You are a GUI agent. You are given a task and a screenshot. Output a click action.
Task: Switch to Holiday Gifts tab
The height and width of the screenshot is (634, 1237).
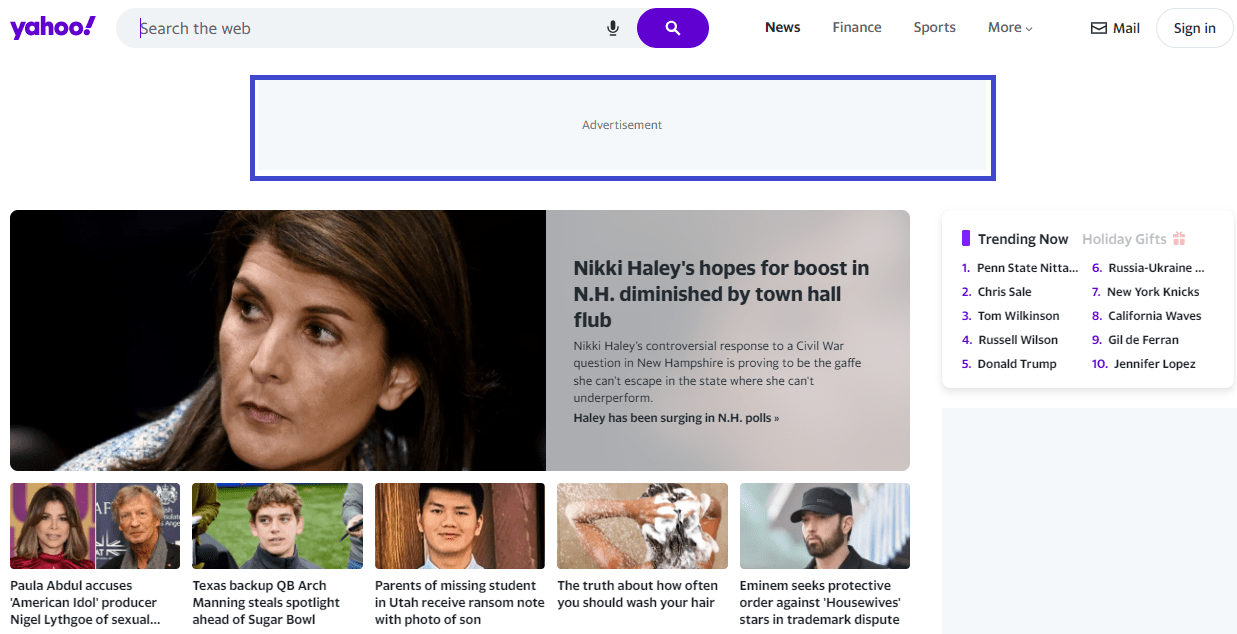coord(1124,239)
